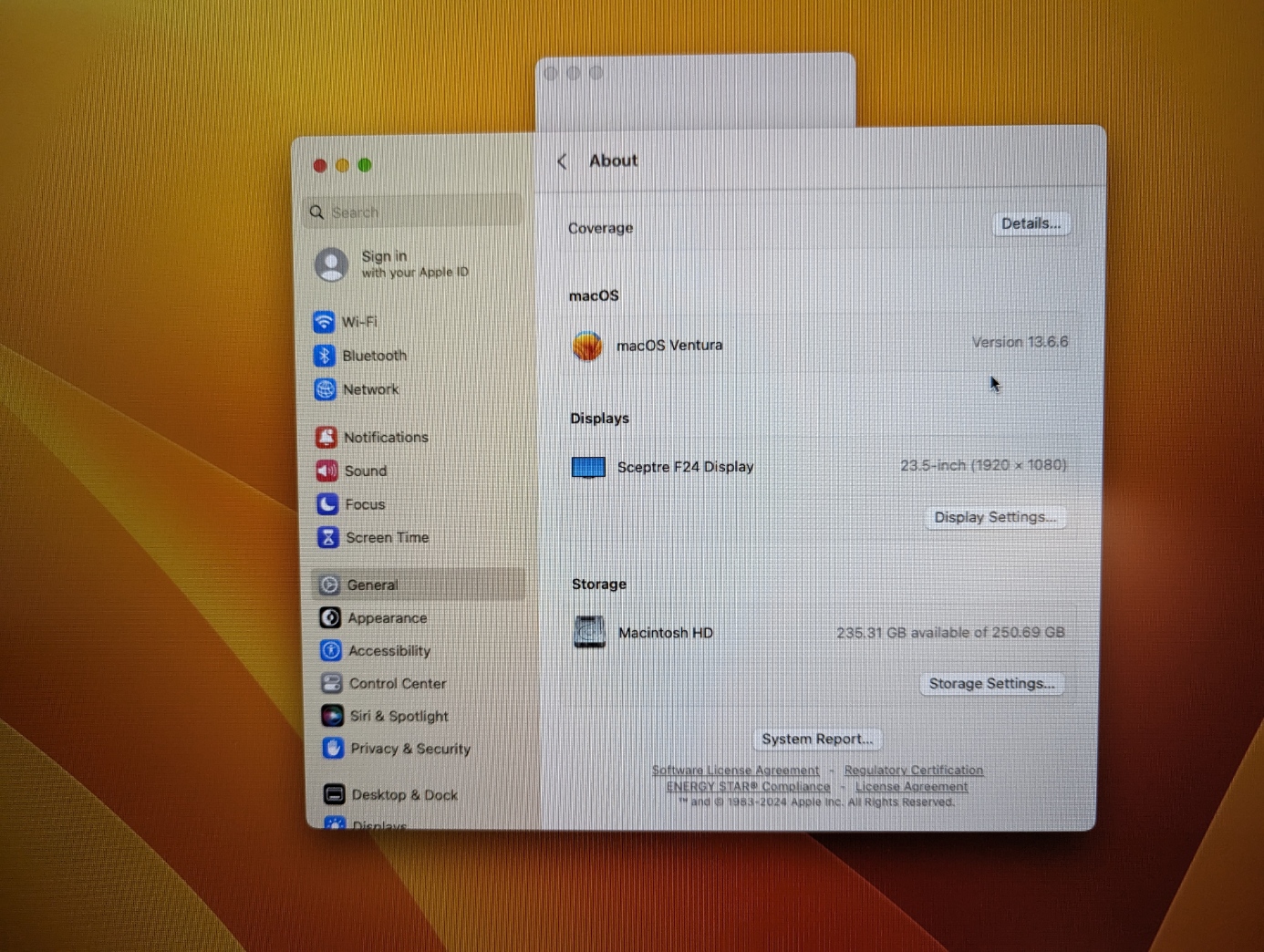The image size is (1264, 952).
Task: Click the Coverage Details button
Action: click(1031, 223)
